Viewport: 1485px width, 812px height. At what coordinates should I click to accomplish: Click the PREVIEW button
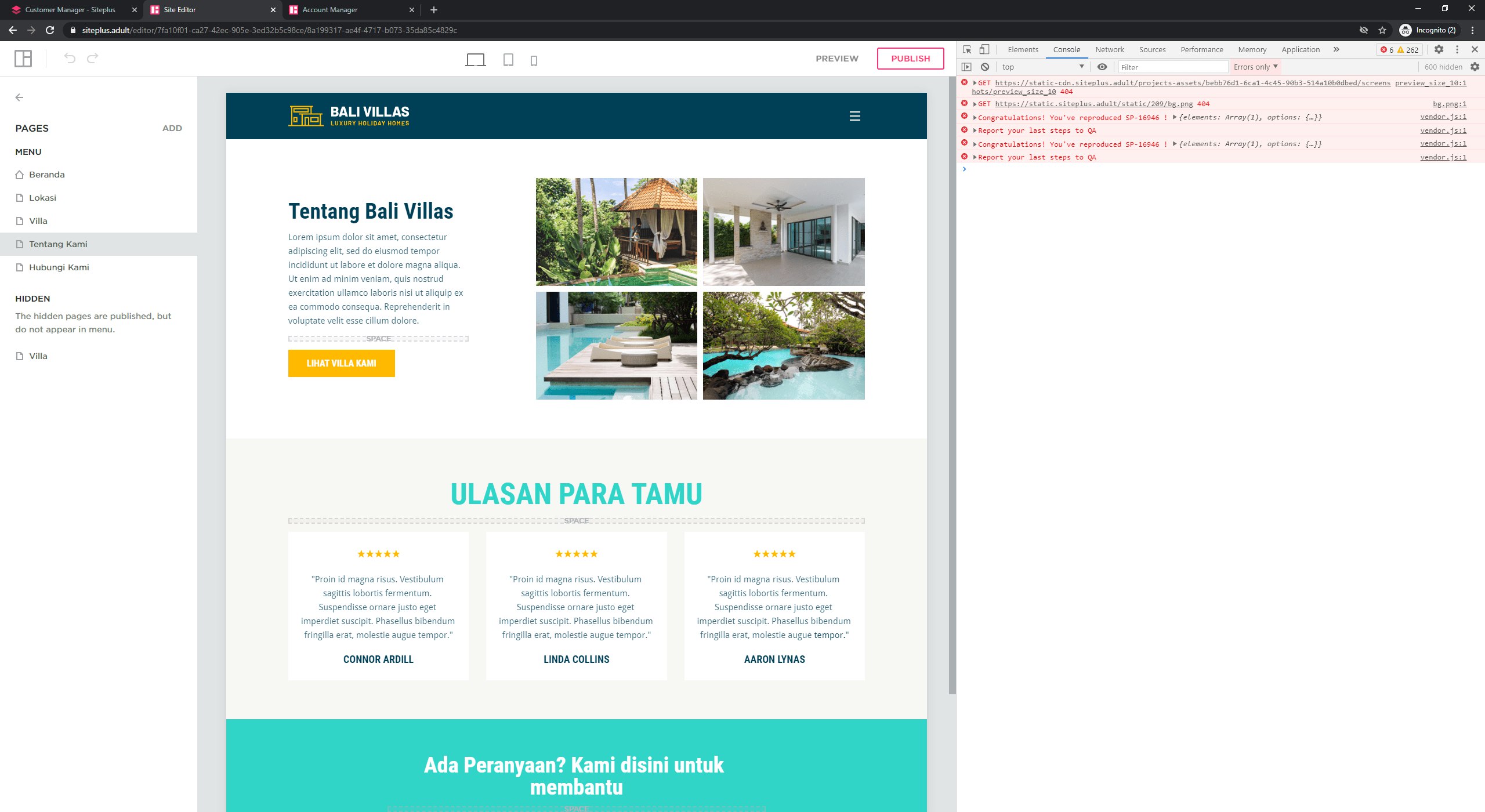[836, 59]
